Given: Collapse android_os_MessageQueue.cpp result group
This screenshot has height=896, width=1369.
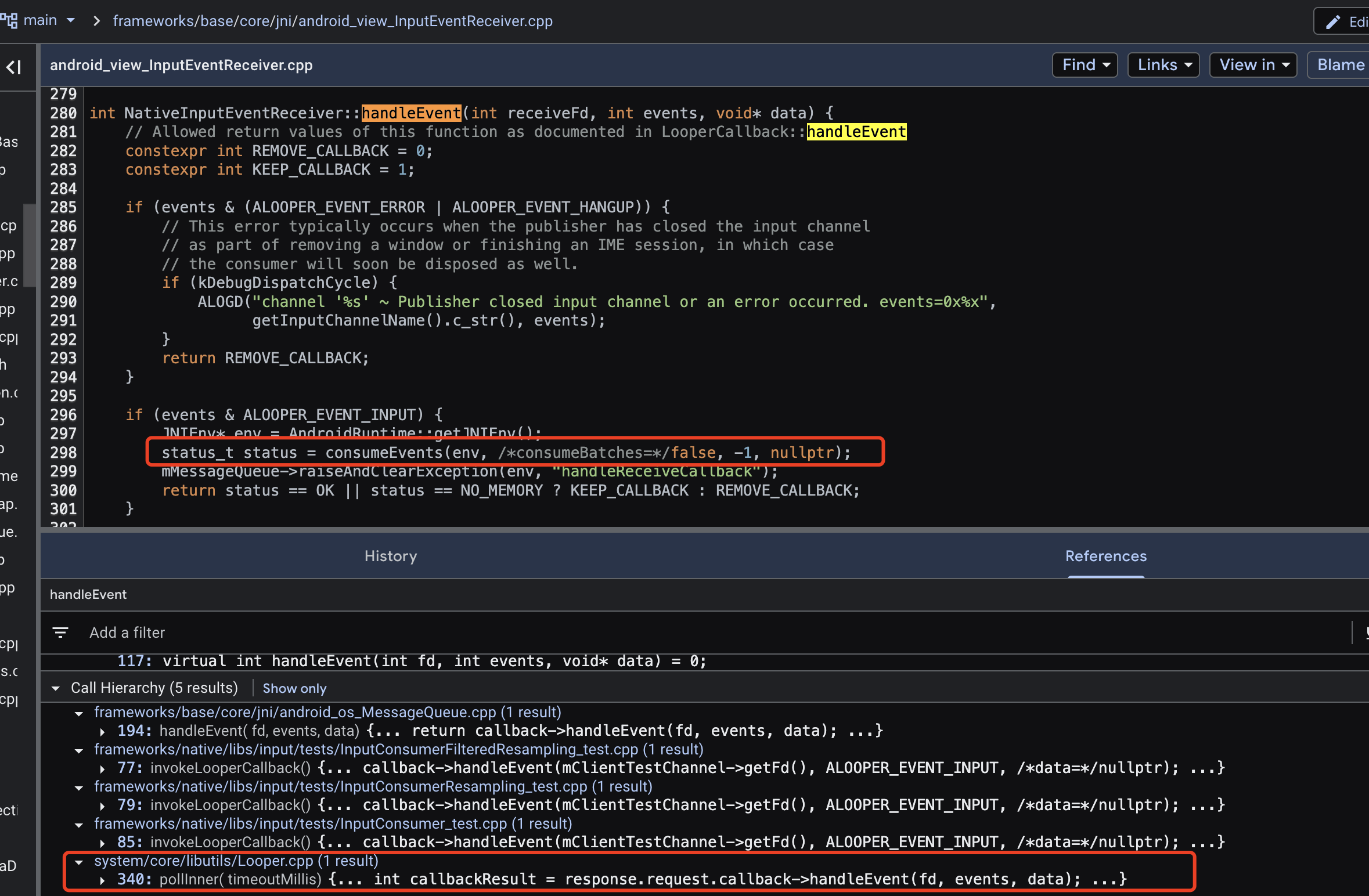Looking at the screenshot, I should (x=79, y=713).
